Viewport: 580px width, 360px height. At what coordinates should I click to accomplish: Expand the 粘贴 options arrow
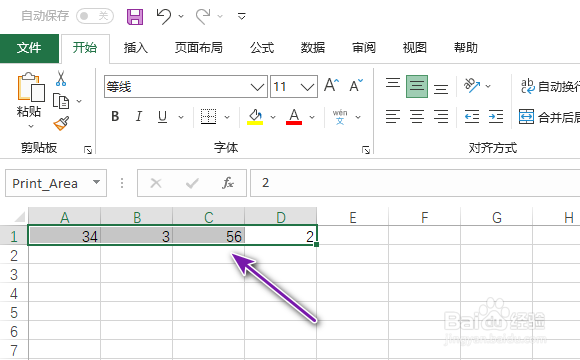31,127
